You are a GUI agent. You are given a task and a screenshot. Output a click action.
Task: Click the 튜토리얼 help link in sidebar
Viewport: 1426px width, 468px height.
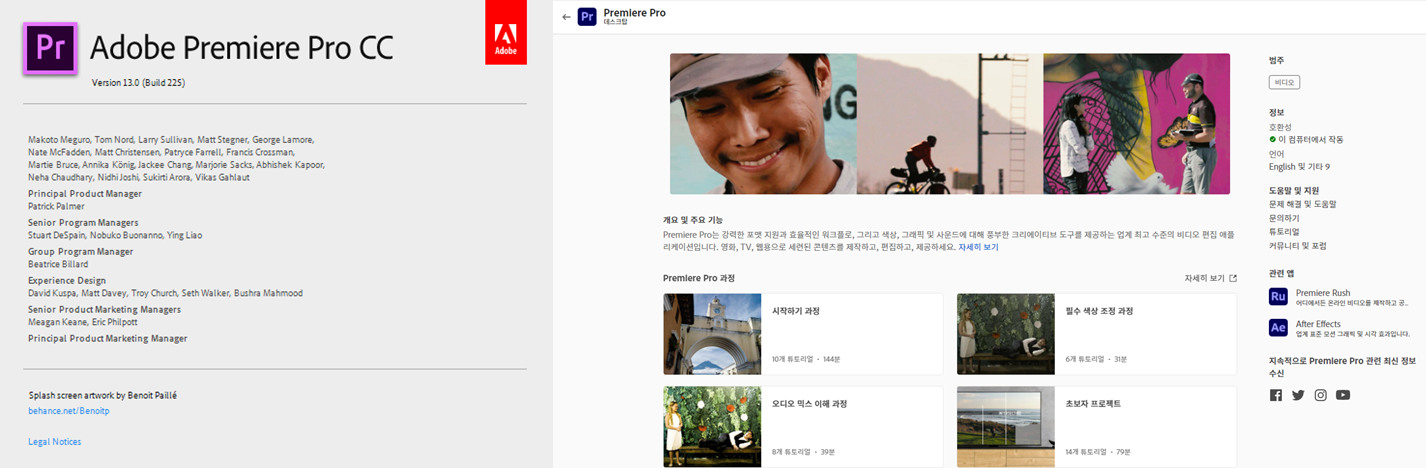(1285, 231)
